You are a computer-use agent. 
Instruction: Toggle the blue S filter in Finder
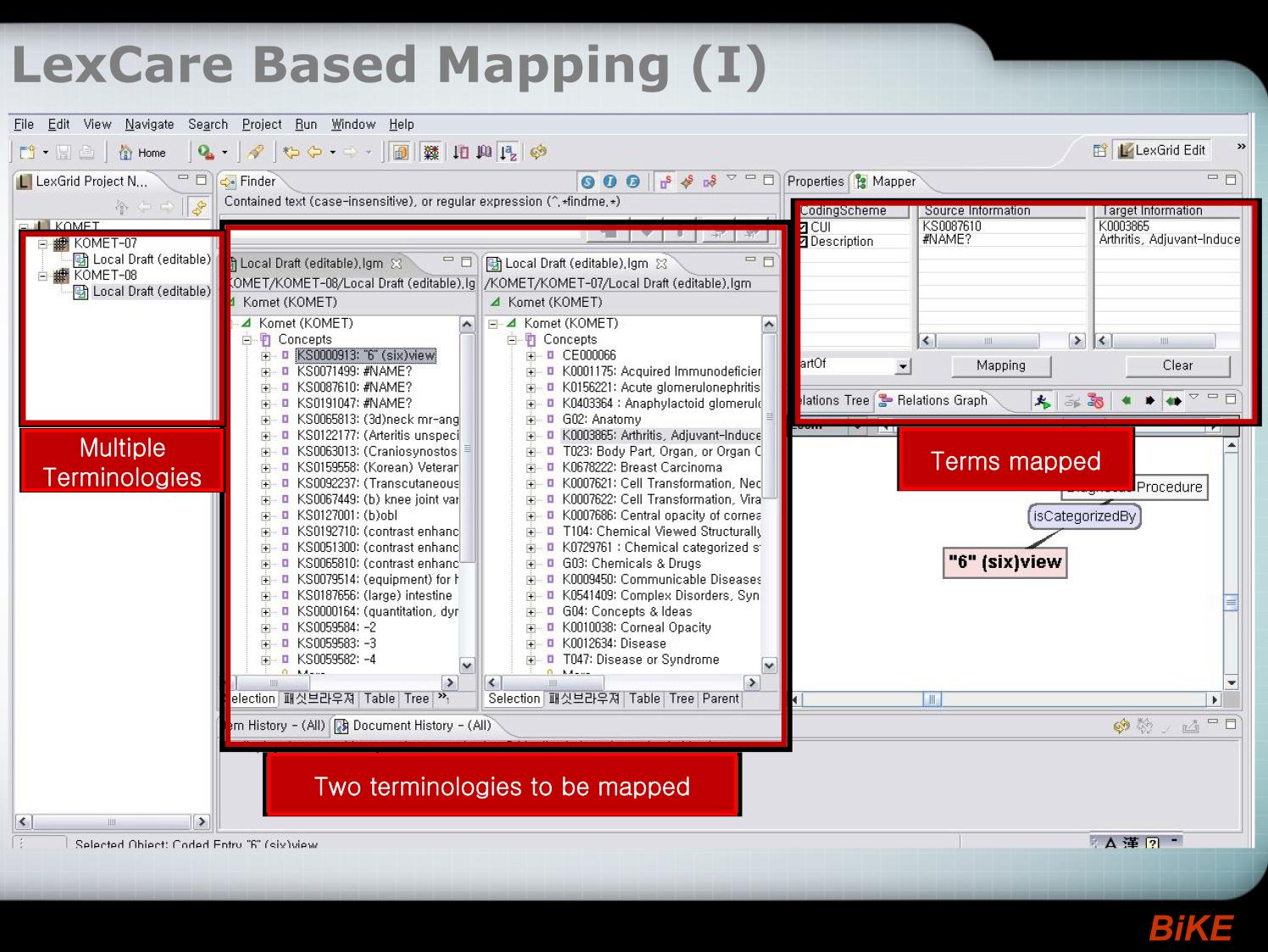point(587,181)
